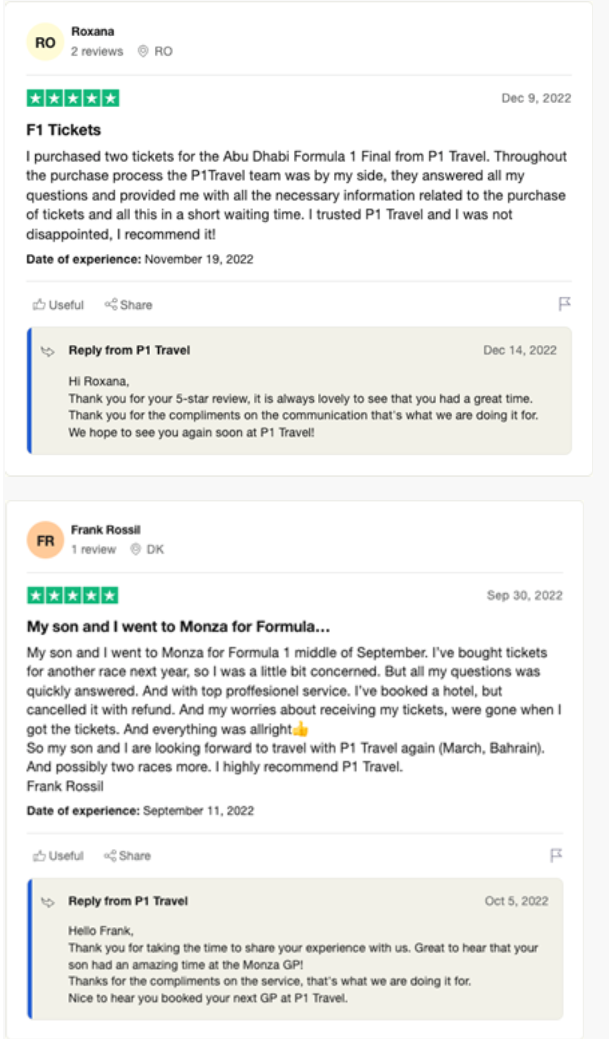Open "My son and I went to Monza" title

point(177,627)
